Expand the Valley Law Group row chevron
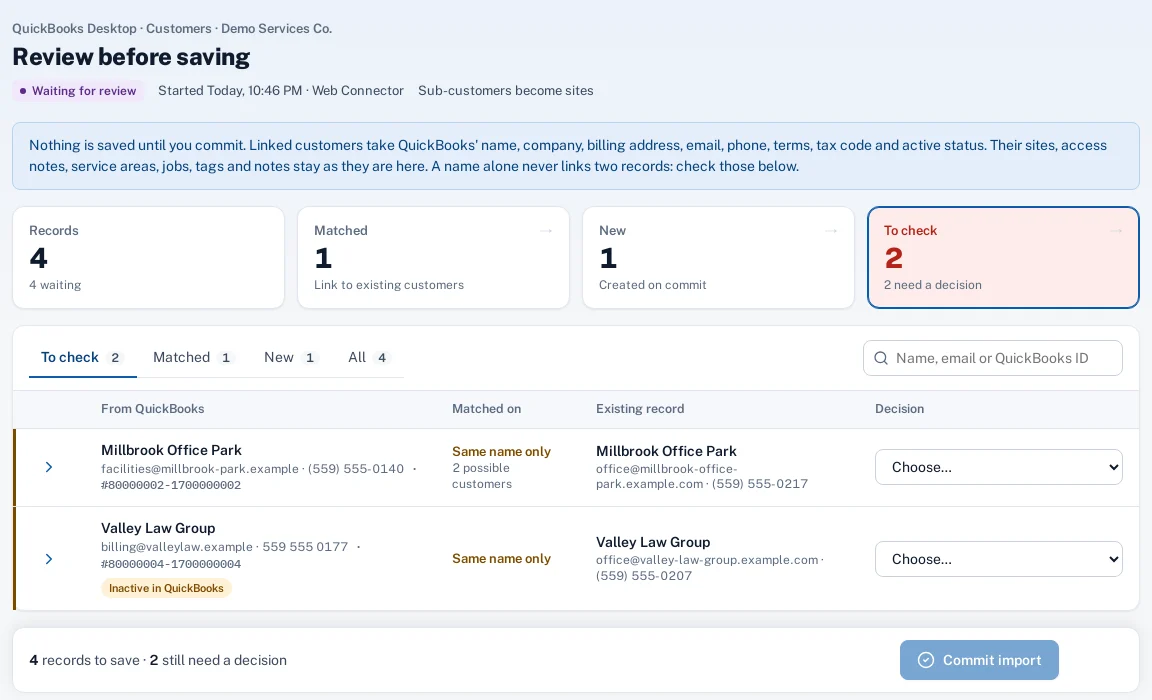This screenshot has width=1152, height=700. coord(48,559)
